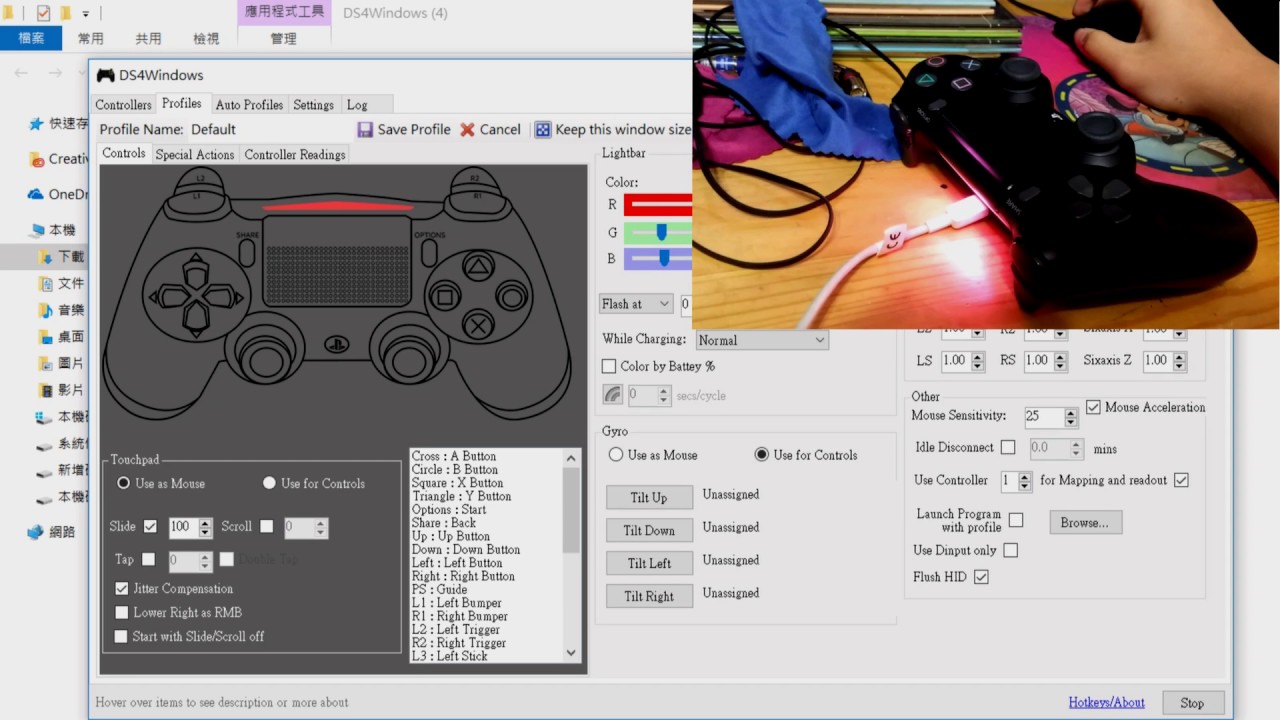Screen dimensions: 1280x720
Task: Click the Keep this window size icon
Action: tap(542, 129)
